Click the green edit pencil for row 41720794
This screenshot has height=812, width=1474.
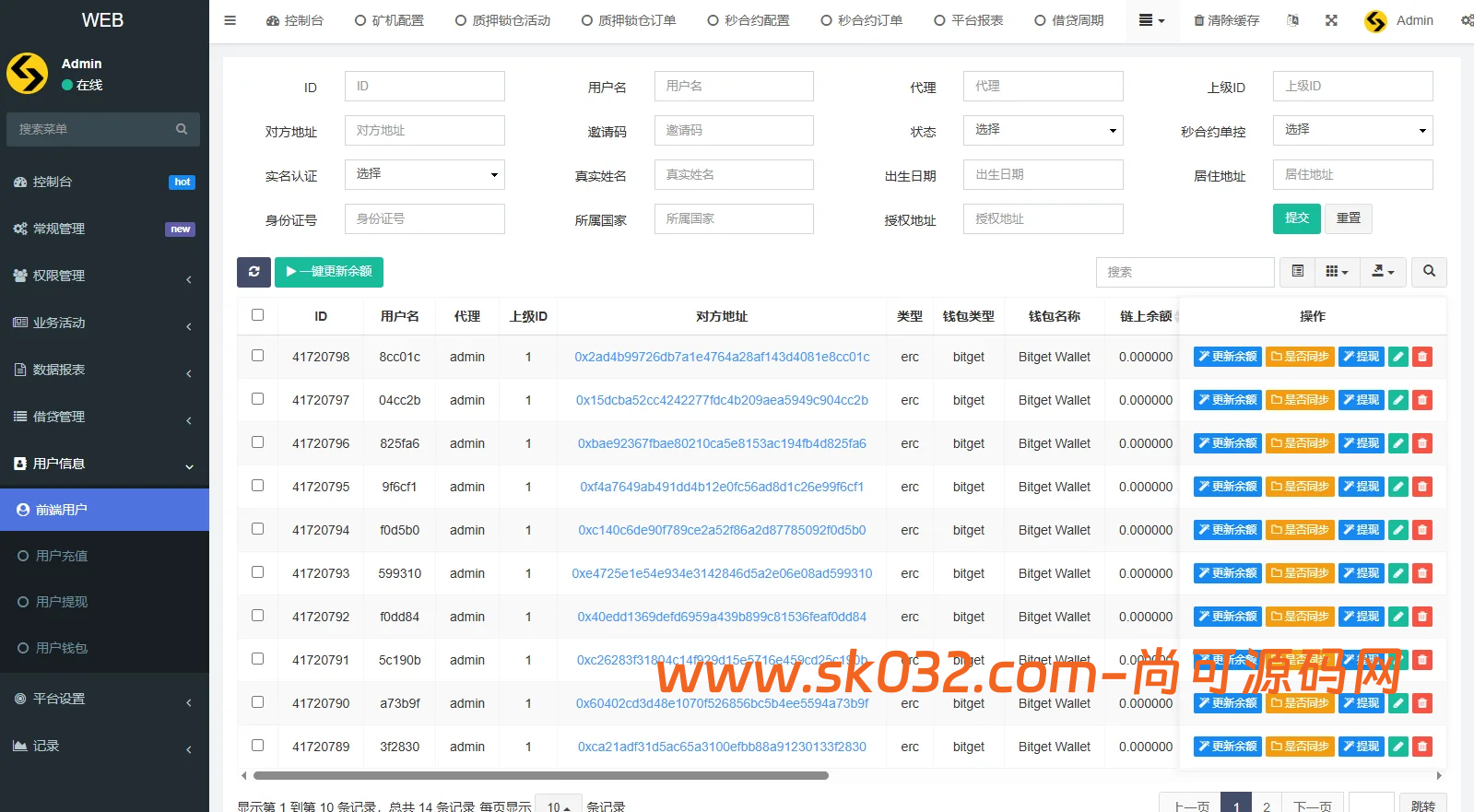pos(1398,530)
